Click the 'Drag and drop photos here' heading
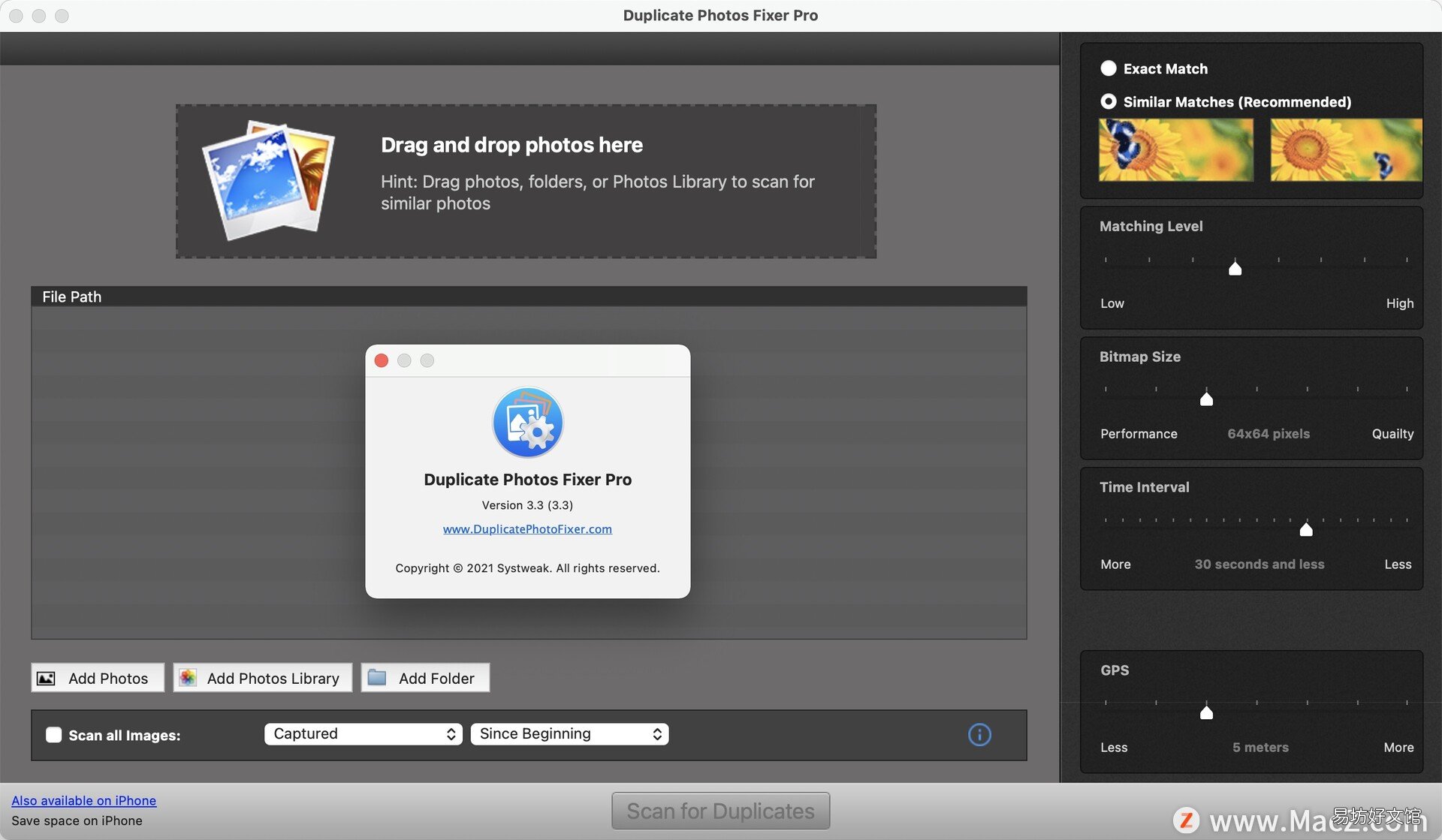Image resolution: width=1442 pixels, height=840 pixels. coord(511,145)
